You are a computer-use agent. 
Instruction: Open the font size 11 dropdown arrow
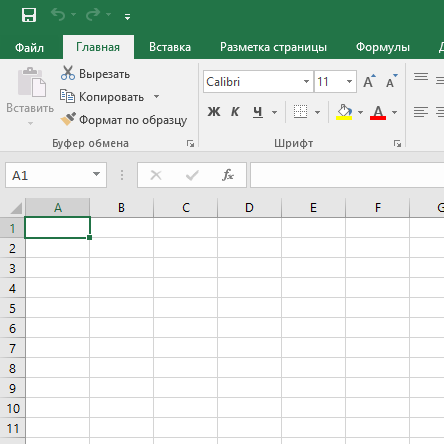tap(349, 82)
